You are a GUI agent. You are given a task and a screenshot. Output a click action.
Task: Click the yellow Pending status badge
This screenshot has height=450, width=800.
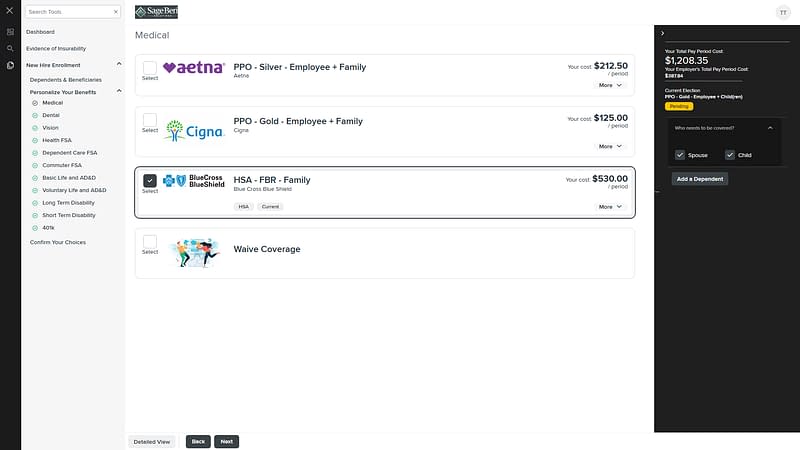tap(678, 106)
